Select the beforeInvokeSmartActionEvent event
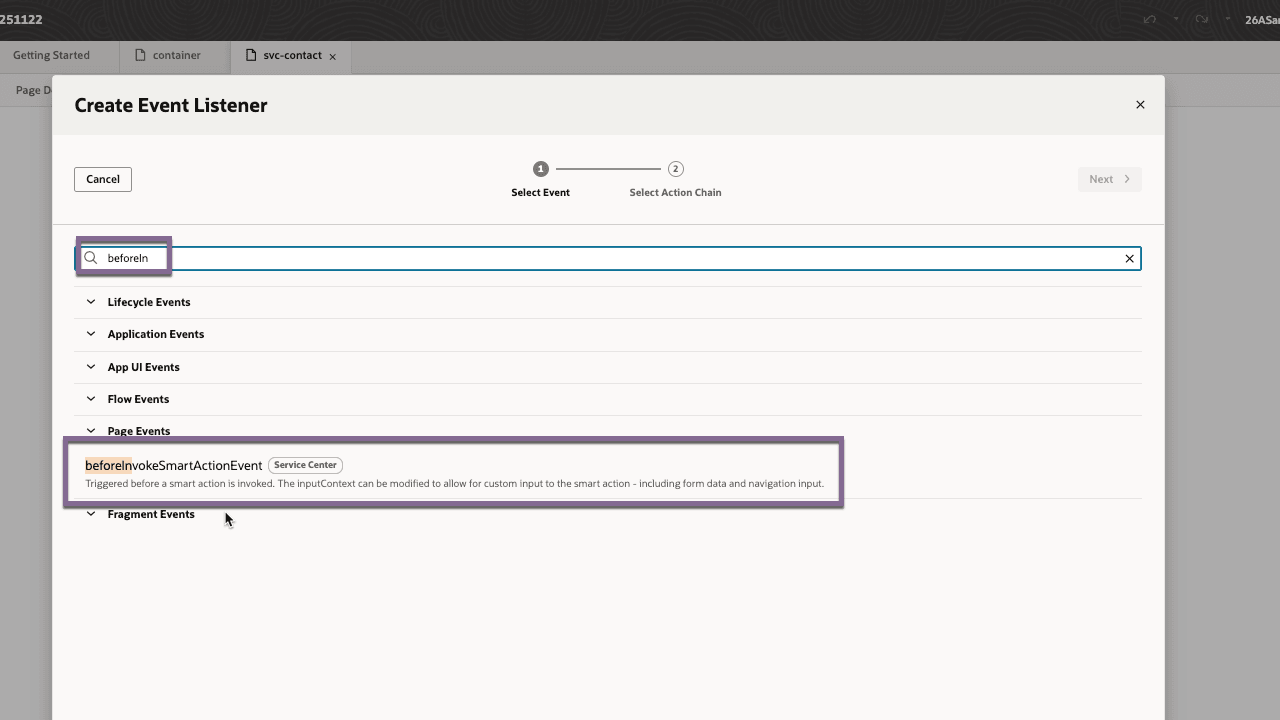Screen dimensions: 1280x720 pos(174,465)
